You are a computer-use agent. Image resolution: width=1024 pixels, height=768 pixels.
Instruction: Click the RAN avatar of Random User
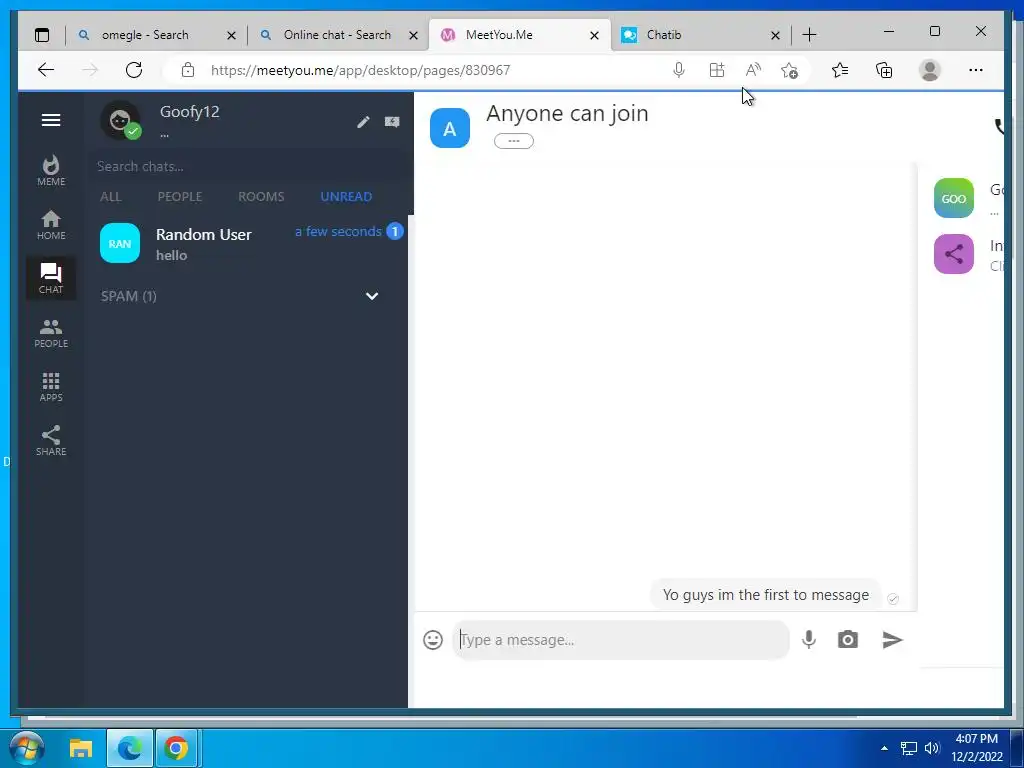[x=120, y=244]
